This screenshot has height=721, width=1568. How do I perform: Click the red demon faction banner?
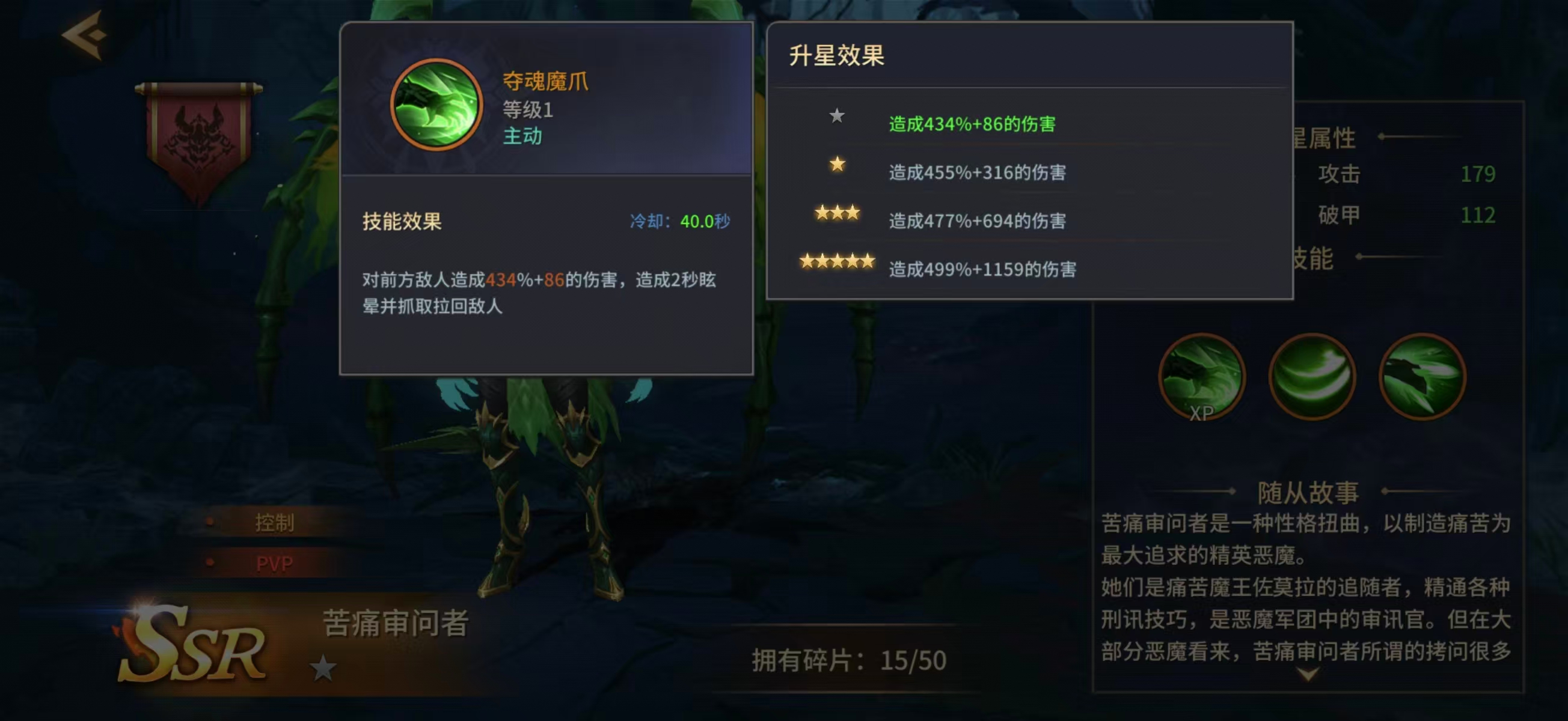click(x=198, y=144)
